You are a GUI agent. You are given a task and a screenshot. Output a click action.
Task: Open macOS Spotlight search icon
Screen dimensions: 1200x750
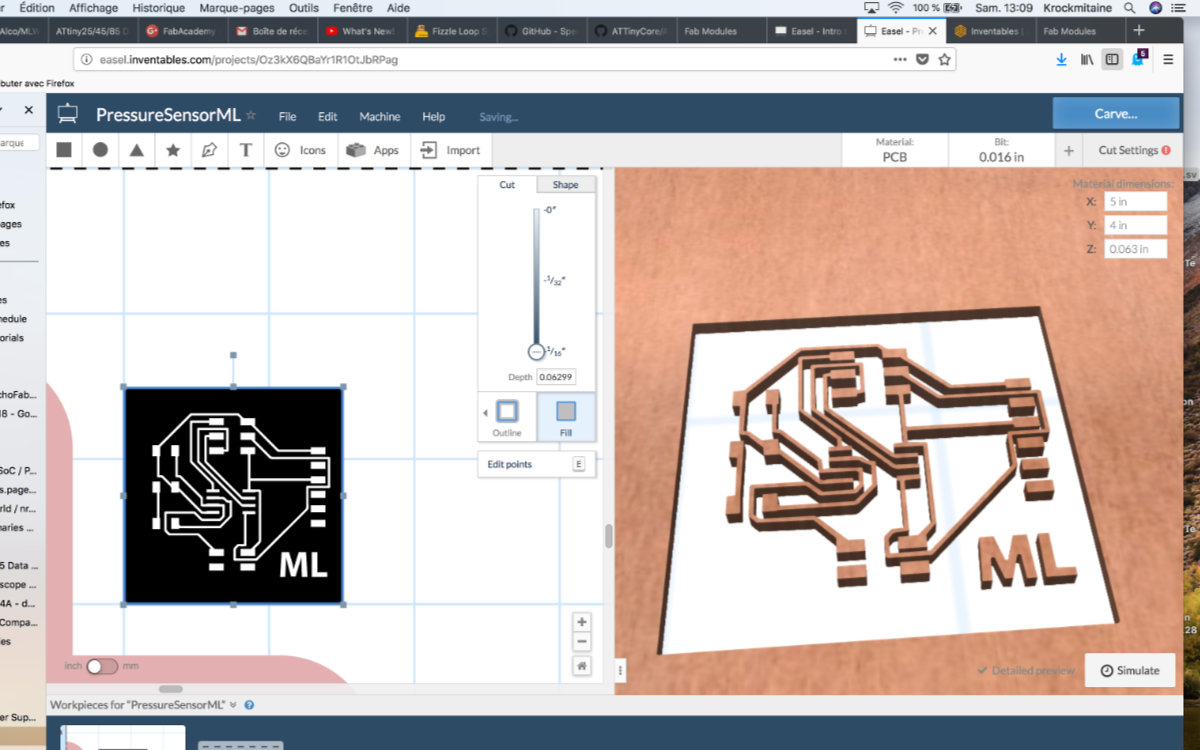(1130, 7)
